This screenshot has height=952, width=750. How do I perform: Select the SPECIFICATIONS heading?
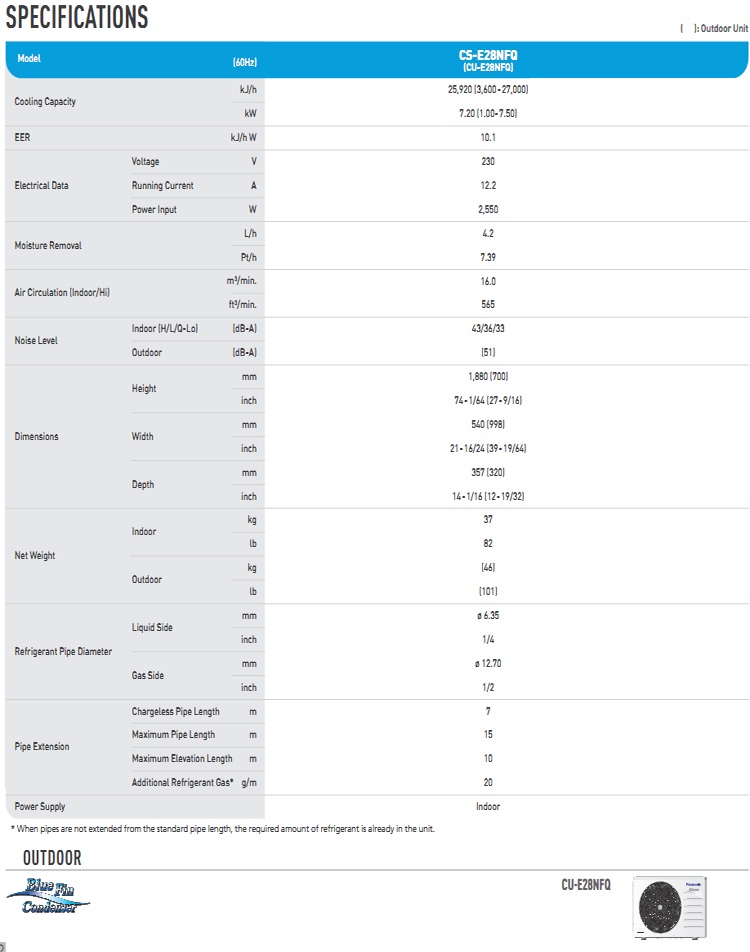click(x=77, y=17)
